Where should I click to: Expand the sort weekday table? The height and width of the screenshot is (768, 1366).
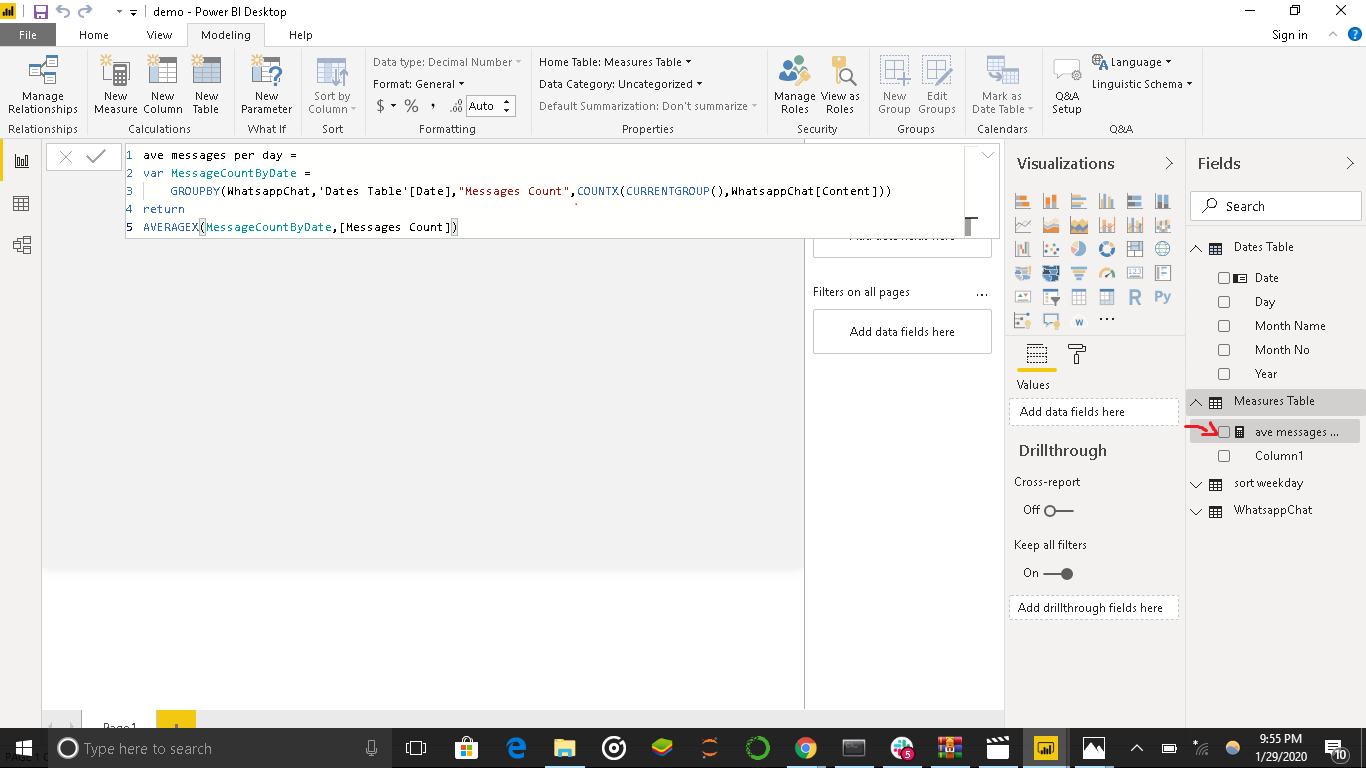(x=1196, y=484)
